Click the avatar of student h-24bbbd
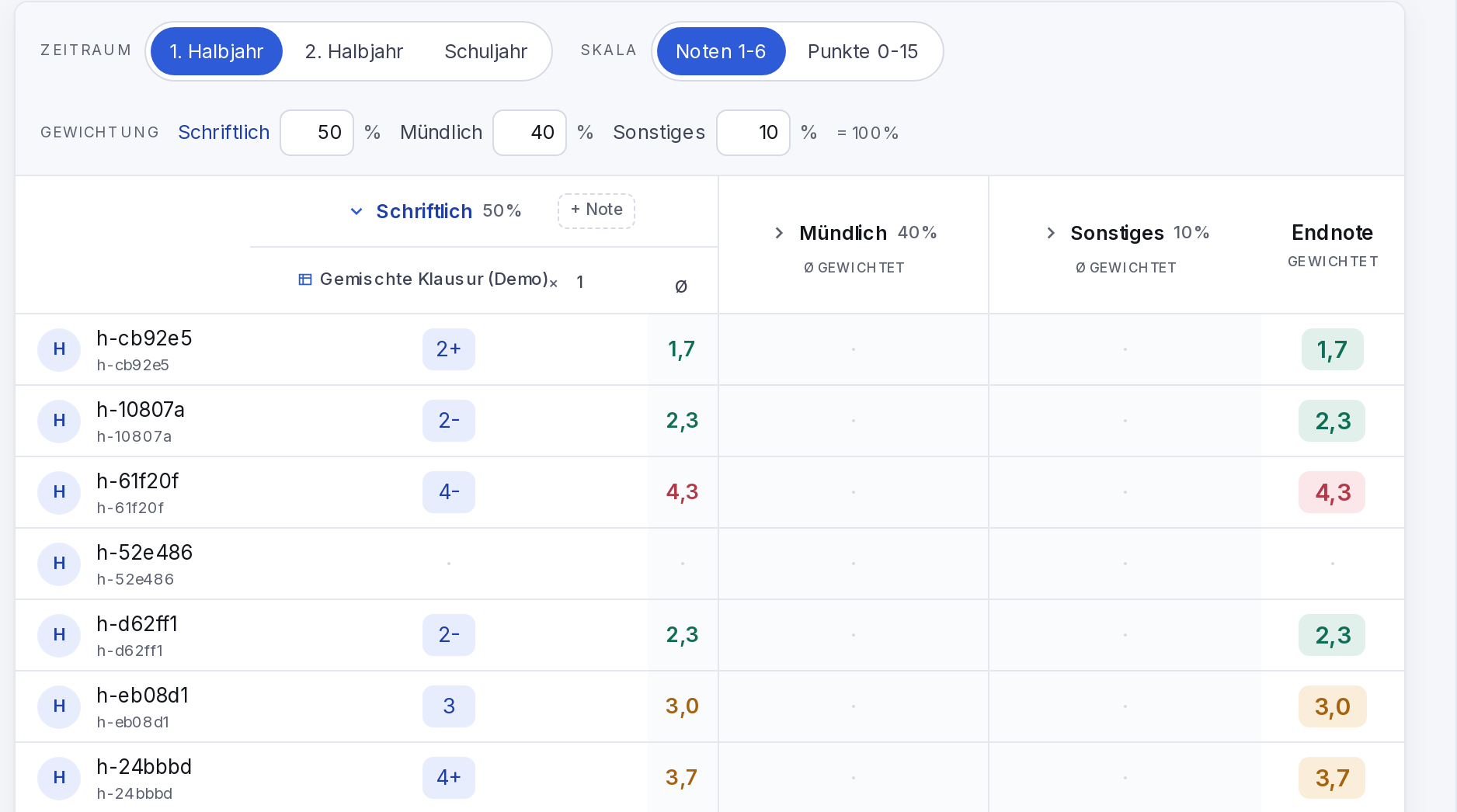 [x=59, y=778]
